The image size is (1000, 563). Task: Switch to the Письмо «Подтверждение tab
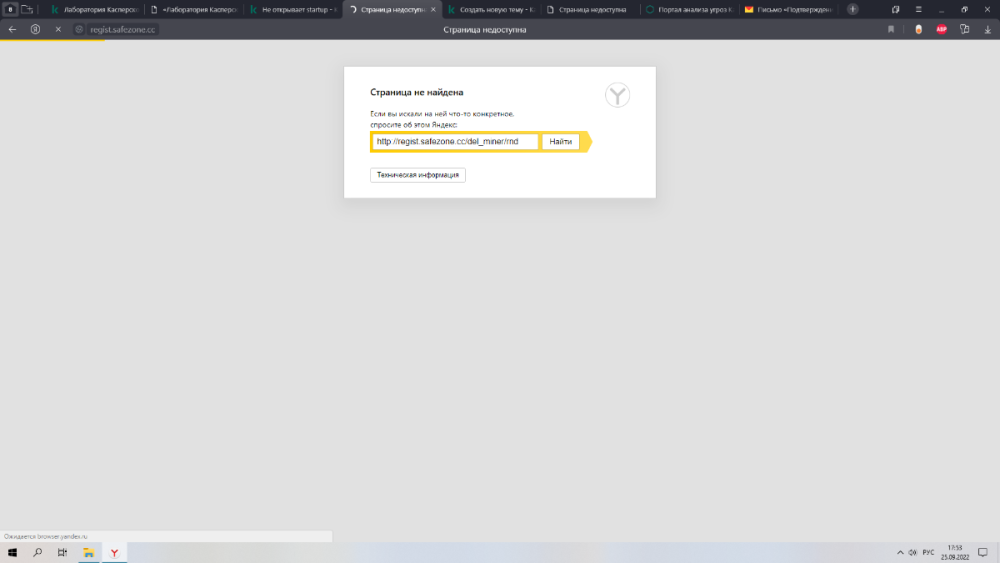[x=790, y=10]
